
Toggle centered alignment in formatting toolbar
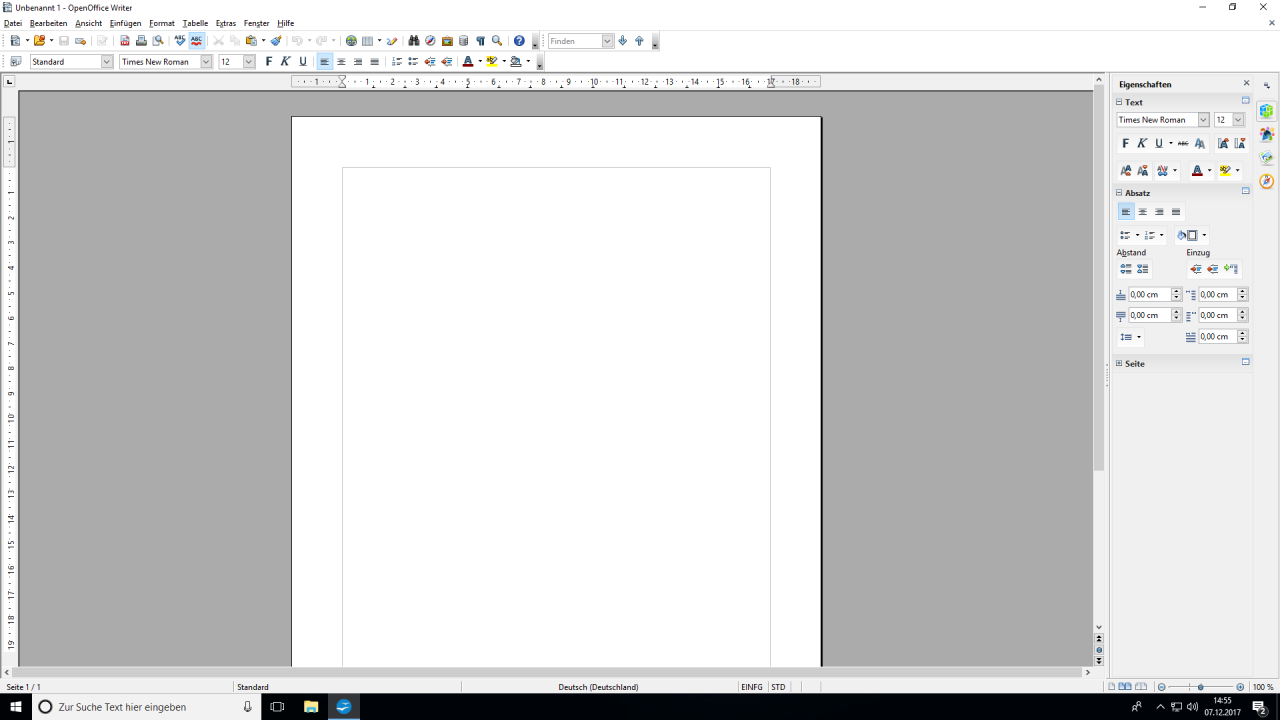pyautogui.click(x=341, y=61)
